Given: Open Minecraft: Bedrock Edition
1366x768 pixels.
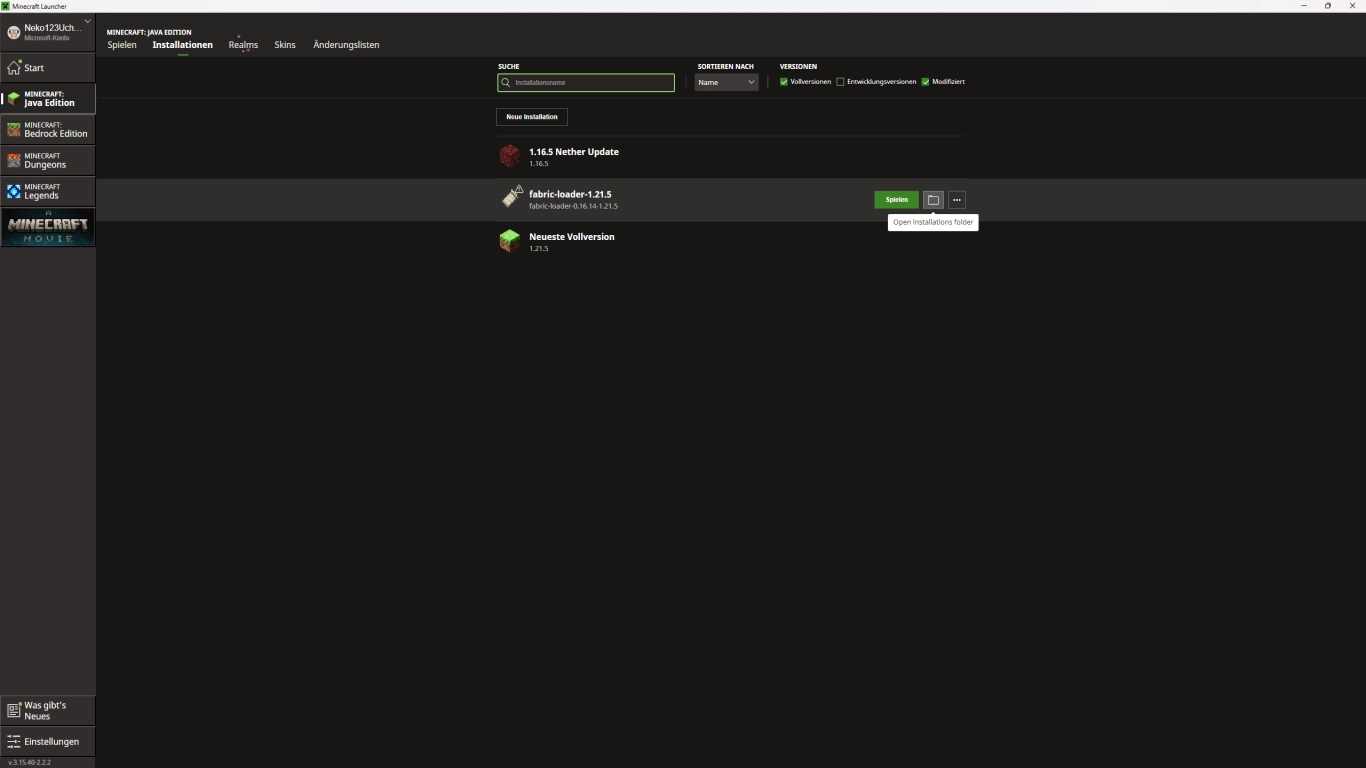Looking at the screenshot, I should (x=48, y=130).
